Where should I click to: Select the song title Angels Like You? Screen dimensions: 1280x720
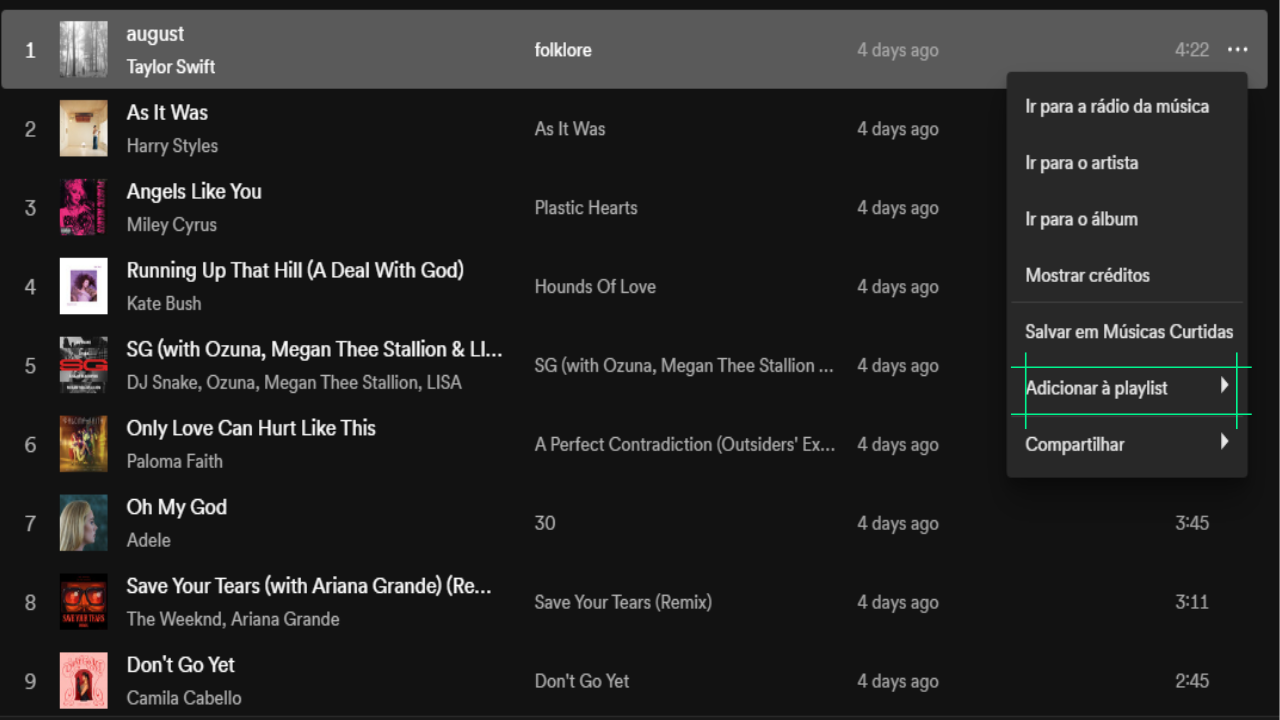[194, 191]
